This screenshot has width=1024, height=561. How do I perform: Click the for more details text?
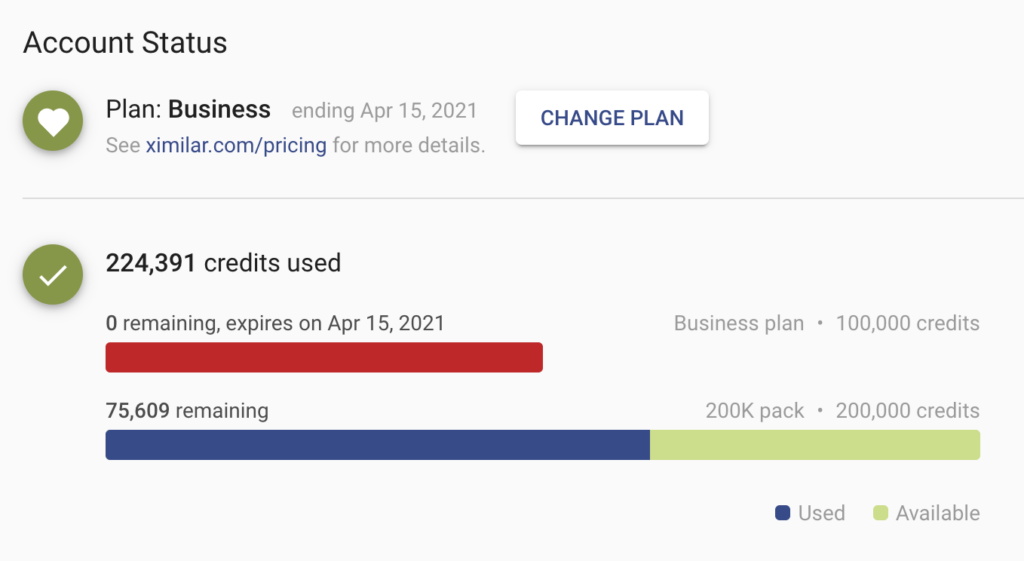pos(409,145)
